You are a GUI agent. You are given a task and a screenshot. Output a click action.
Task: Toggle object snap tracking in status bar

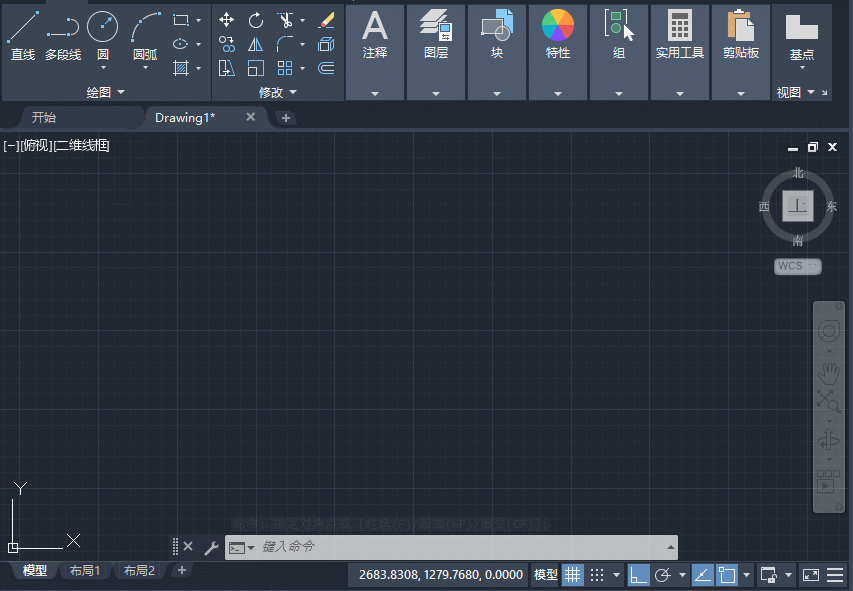702,575
